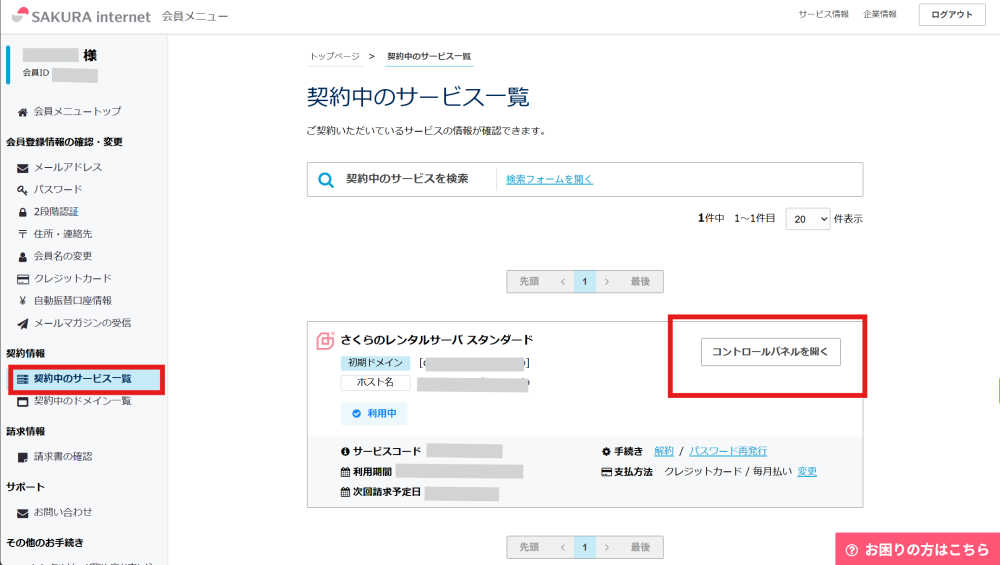Click the 解約 cancellation link

point(664,451)
